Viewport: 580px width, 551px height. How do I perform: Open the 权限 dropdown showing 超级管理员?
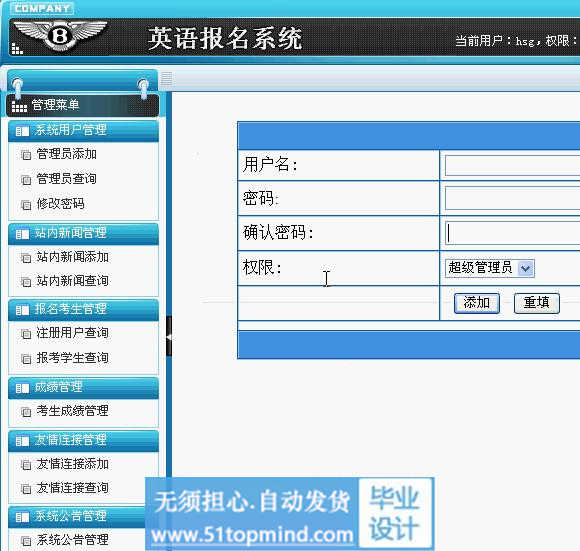[x=489, y=268]
